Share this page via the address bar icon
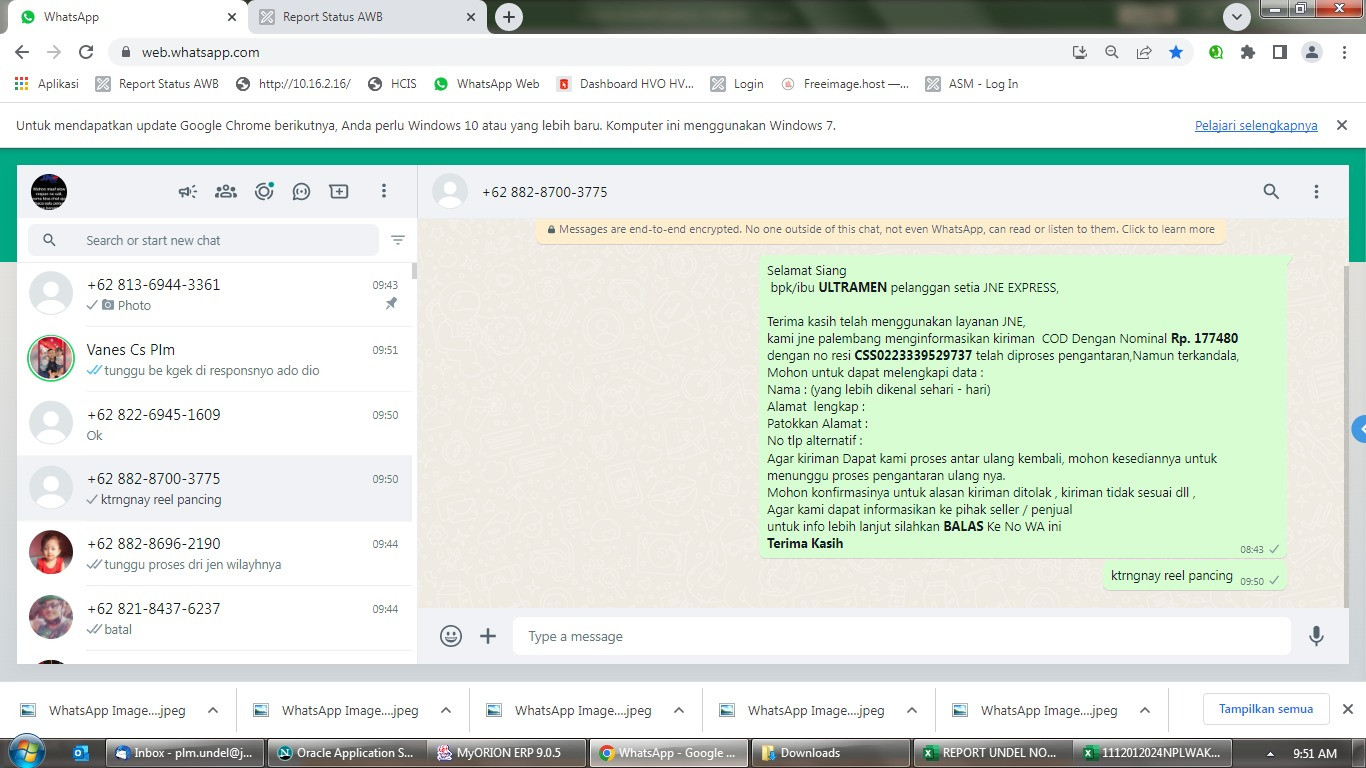This screenshot has height=768, width=1366. coord(1143,52)
